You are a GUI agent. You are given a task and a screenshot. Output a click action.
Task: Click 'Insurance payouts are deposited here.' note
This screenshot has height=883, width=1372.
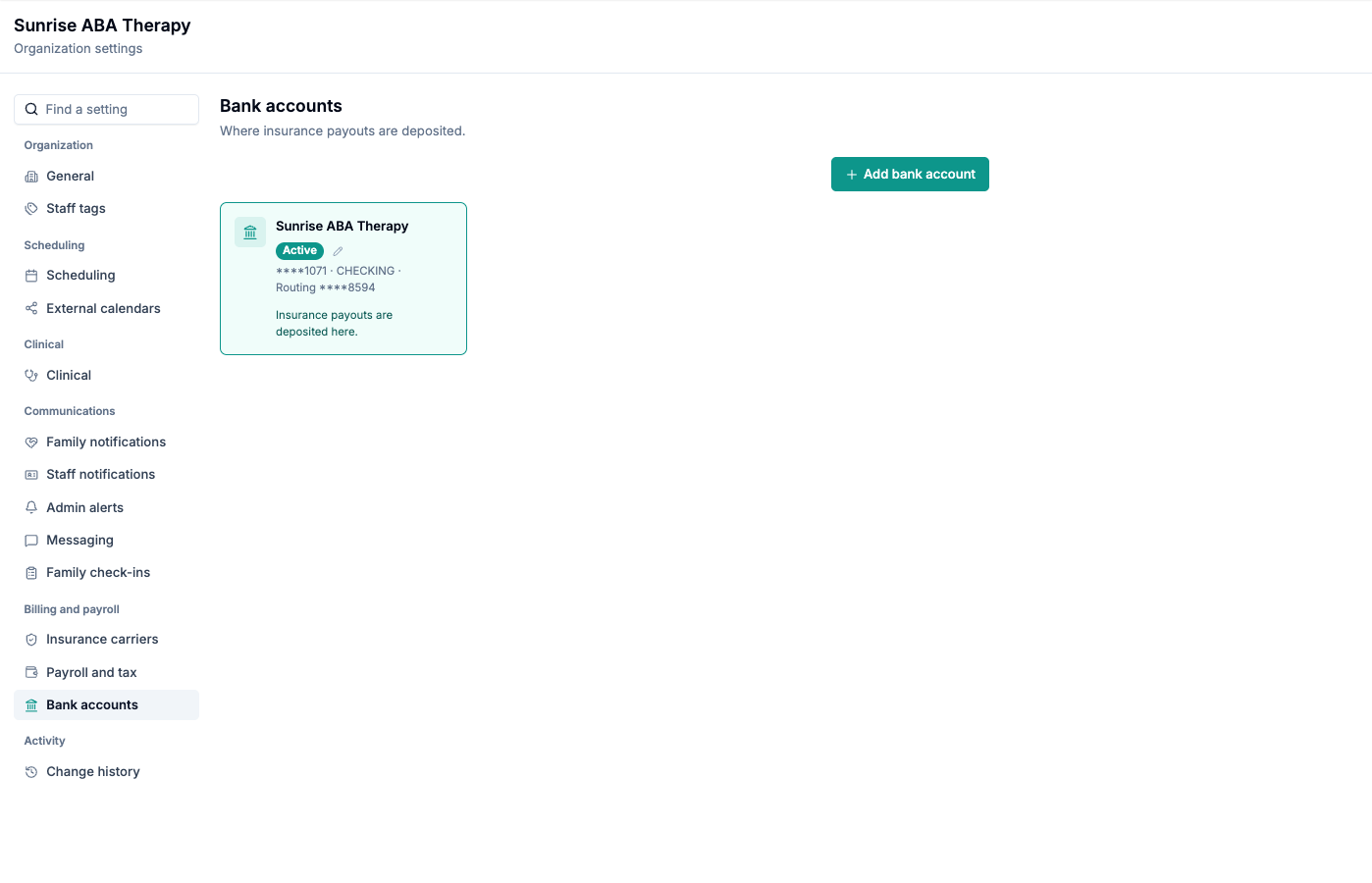[334, 324]
